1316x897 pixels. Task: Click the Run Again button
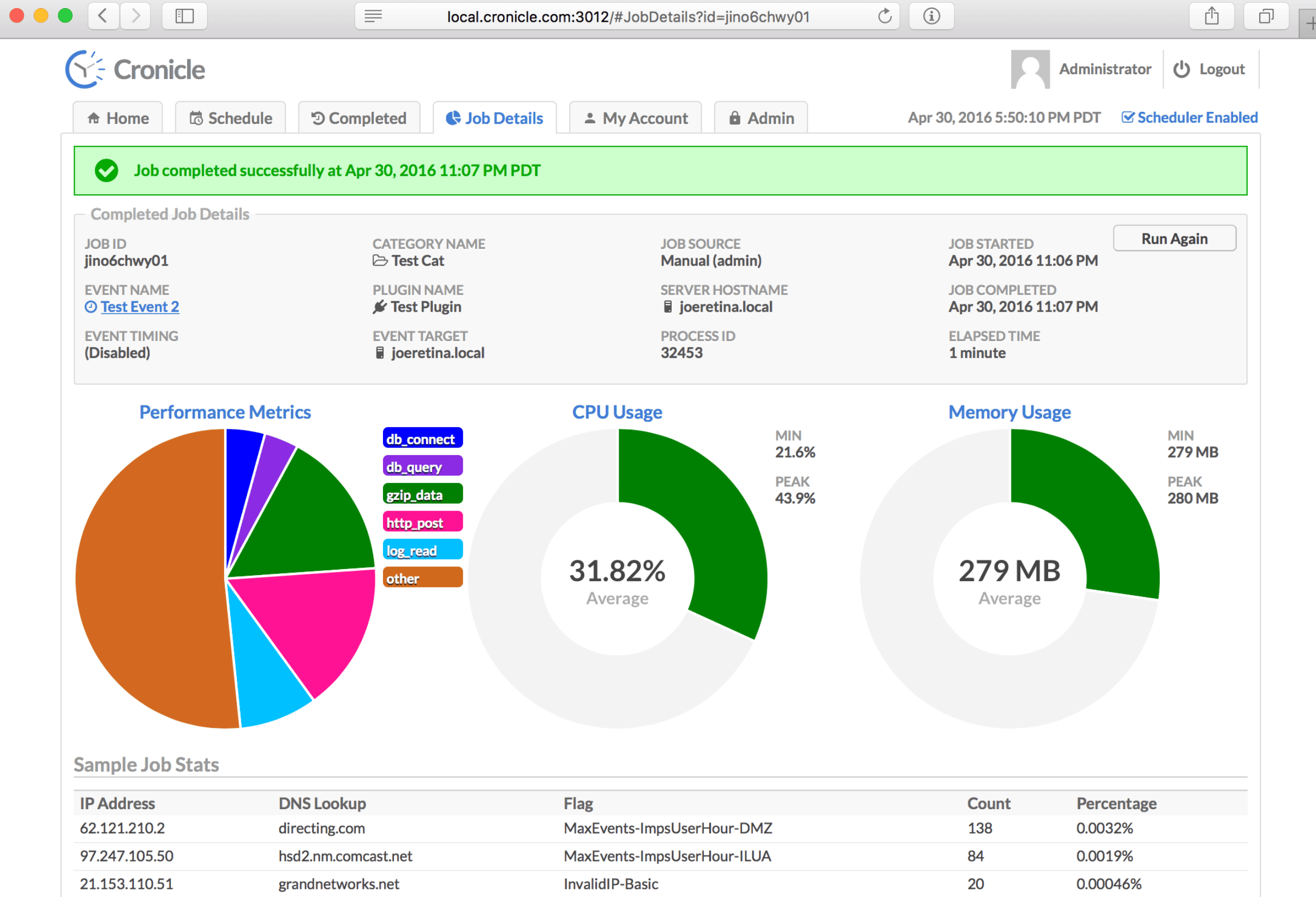1175,238
